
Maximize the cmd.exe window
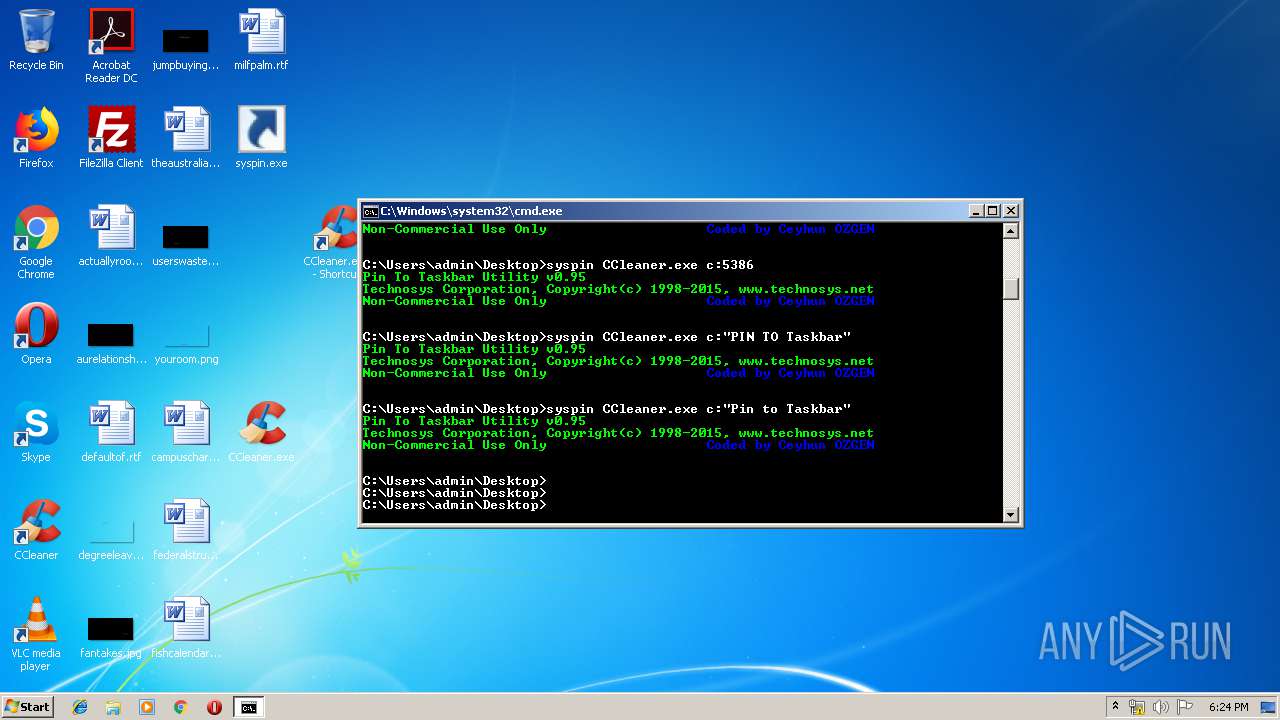pyautogui.click(x=993, y=211)
